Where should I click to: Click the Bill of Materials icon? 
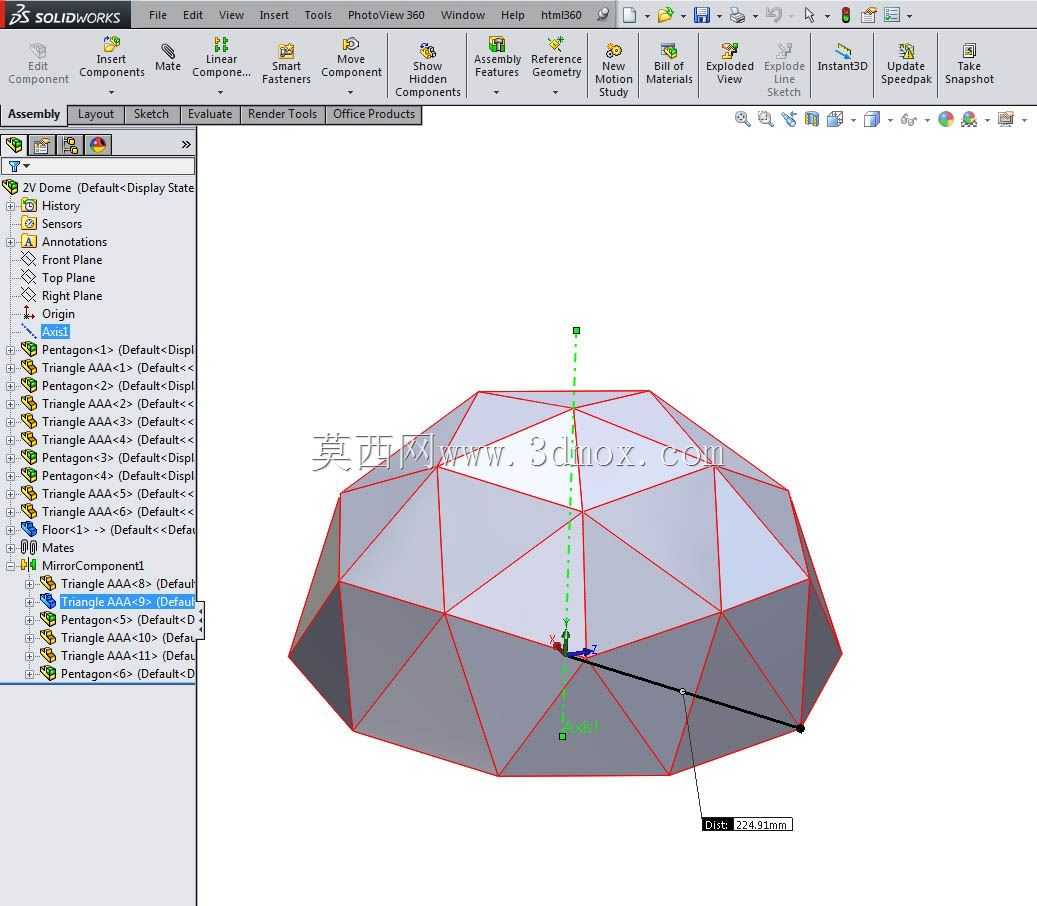[669, 63]
